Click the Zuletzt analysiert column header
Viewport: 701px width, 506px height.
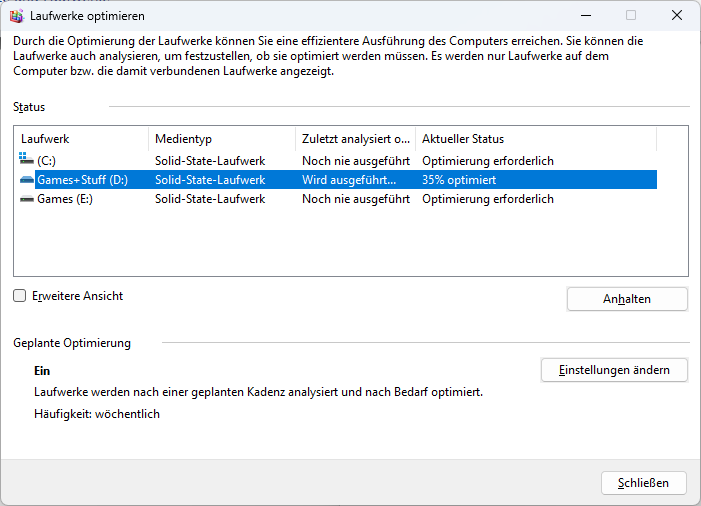[356, 139]
